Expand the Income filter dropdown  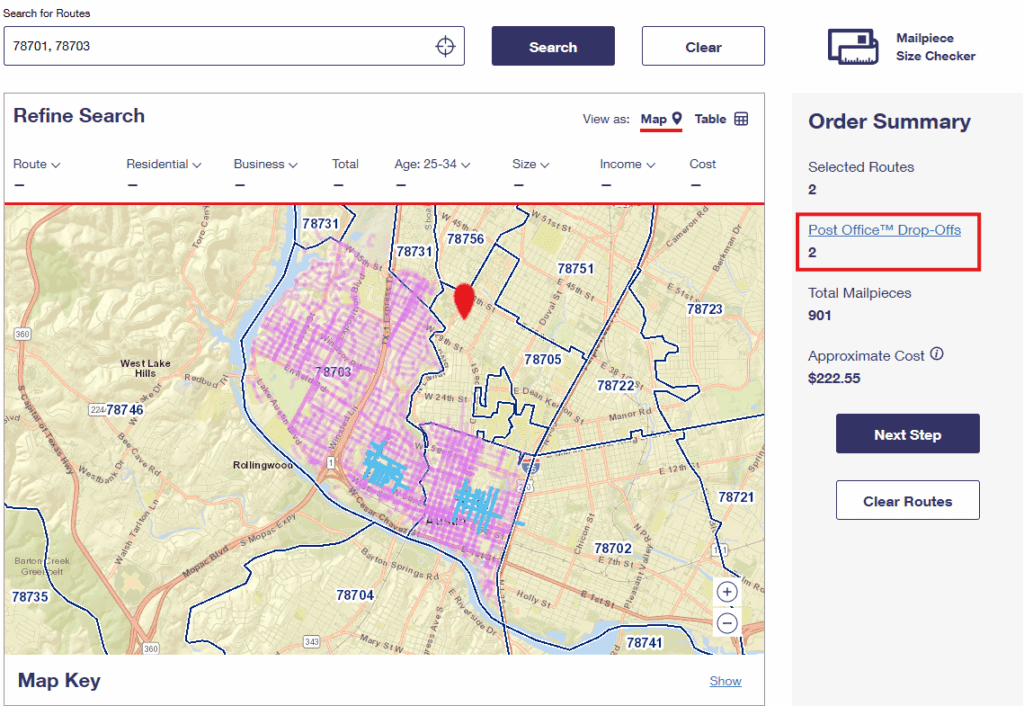click(627, 164)
